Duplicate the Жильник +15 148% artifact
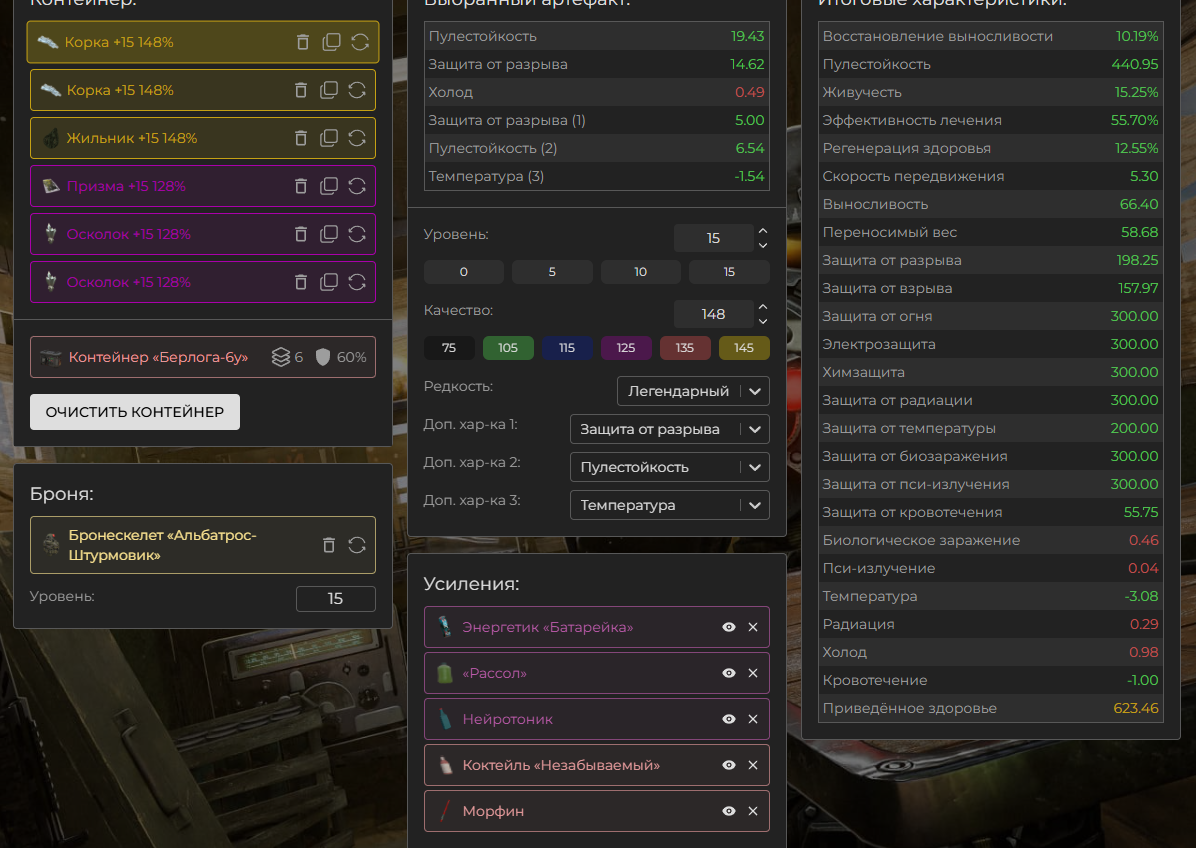The width and height of the screenshot is (1196, 848). (329, 138)
